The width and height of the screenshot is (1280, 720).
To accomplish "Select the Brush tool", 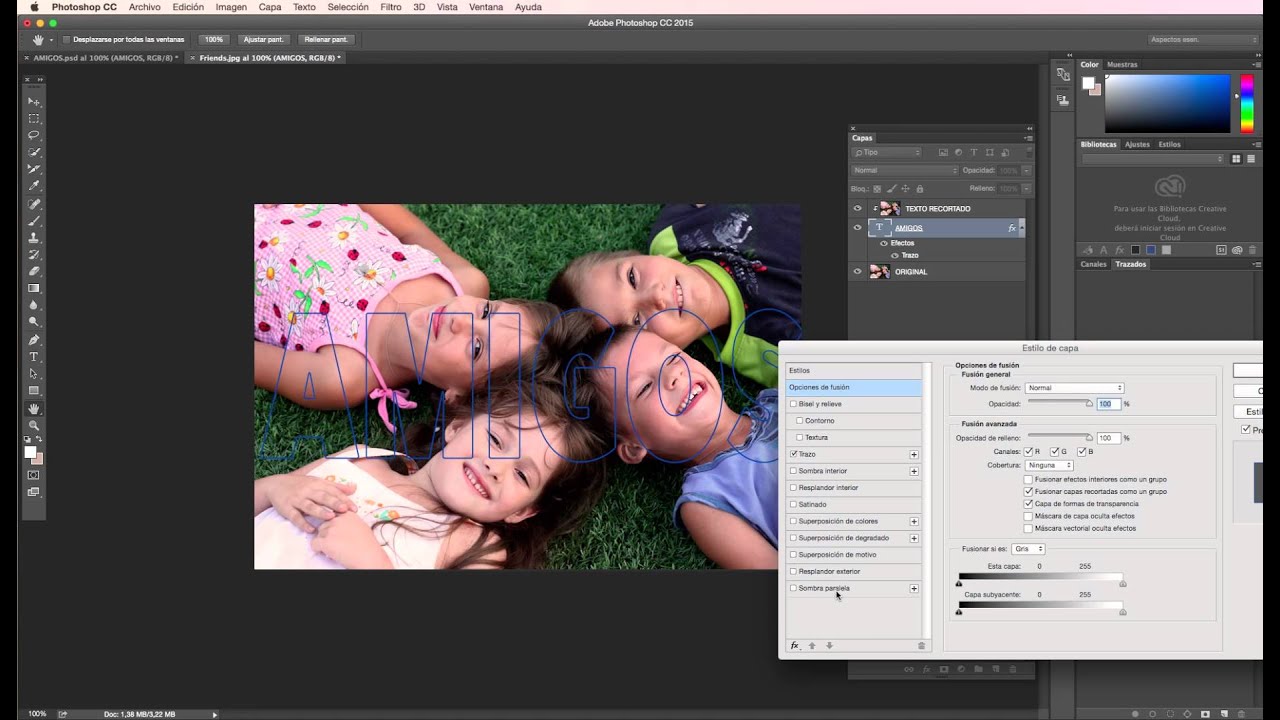I will pos(34,221).
